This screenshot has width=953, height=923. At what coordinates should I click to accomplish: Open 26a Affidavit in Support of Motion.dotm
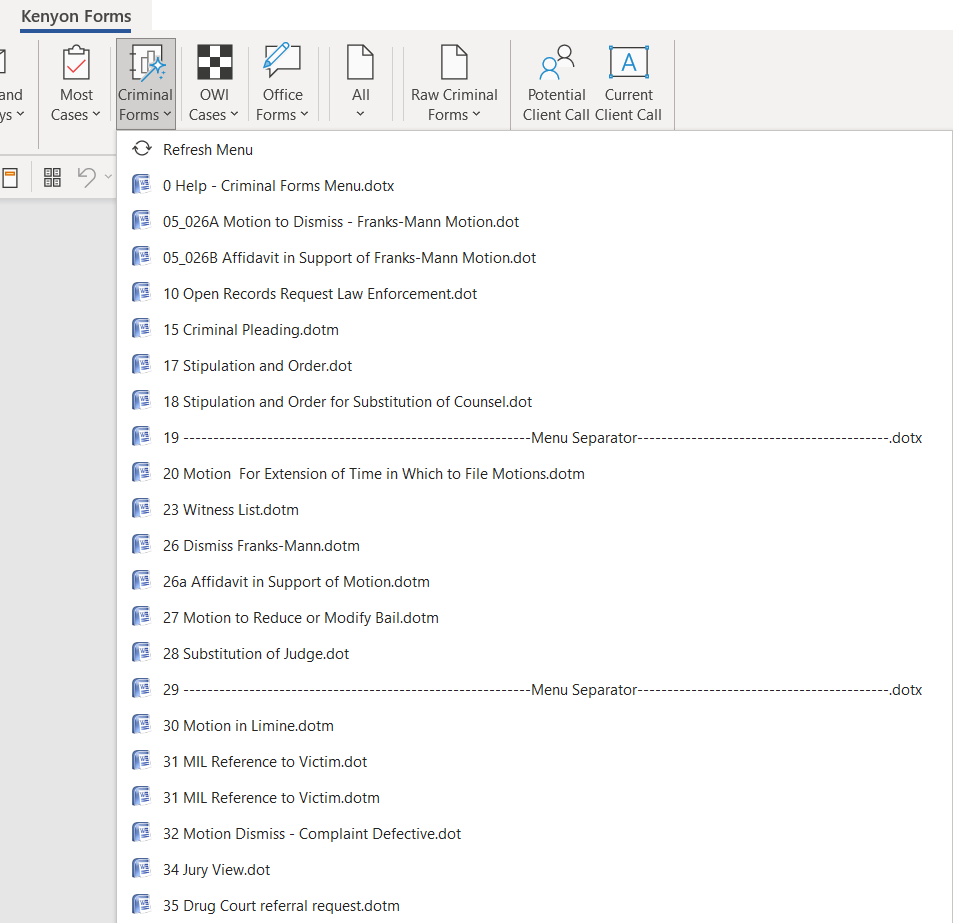coord(534,582)
